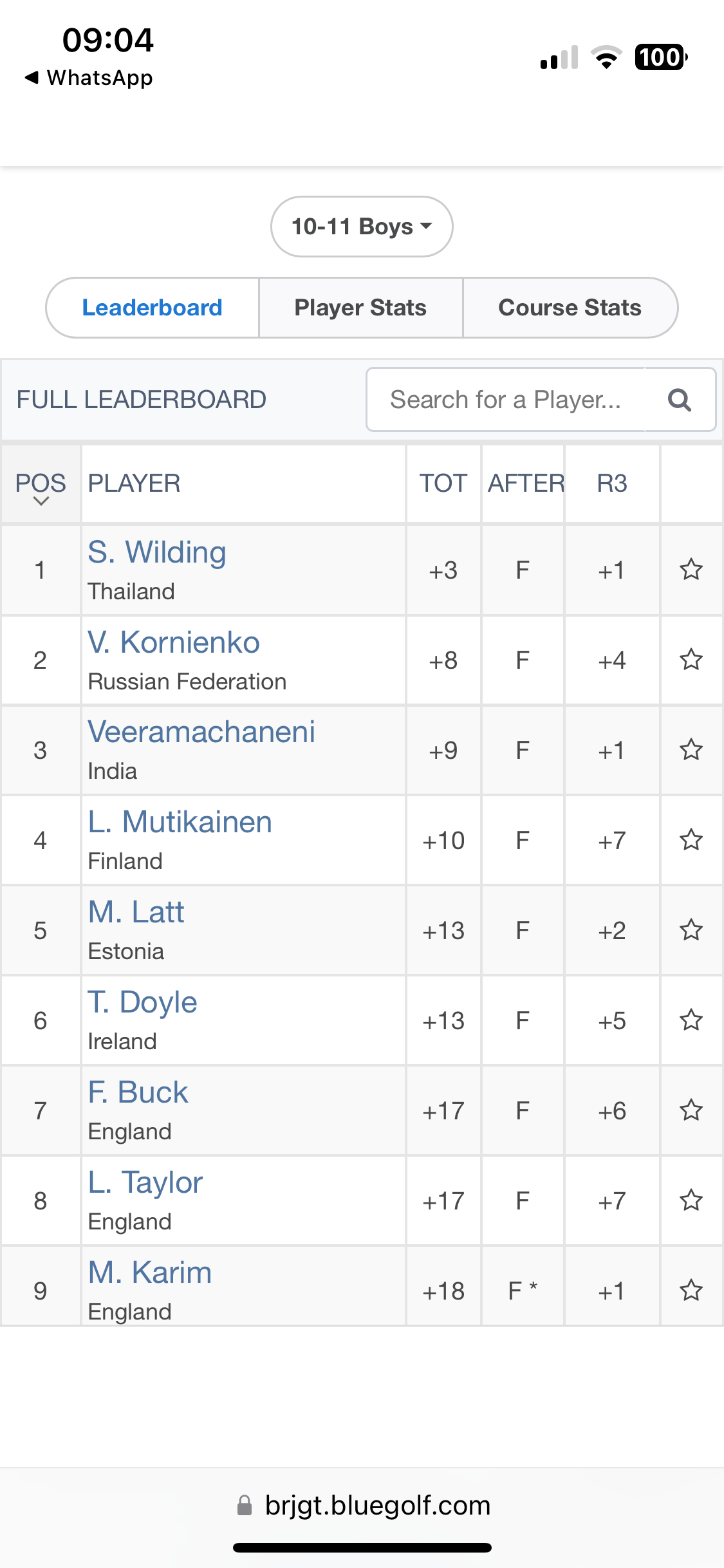Viewport: 724px width, 1568px height.
Task: Star V. Kornienko as favorite
Action: coord(691,660)
